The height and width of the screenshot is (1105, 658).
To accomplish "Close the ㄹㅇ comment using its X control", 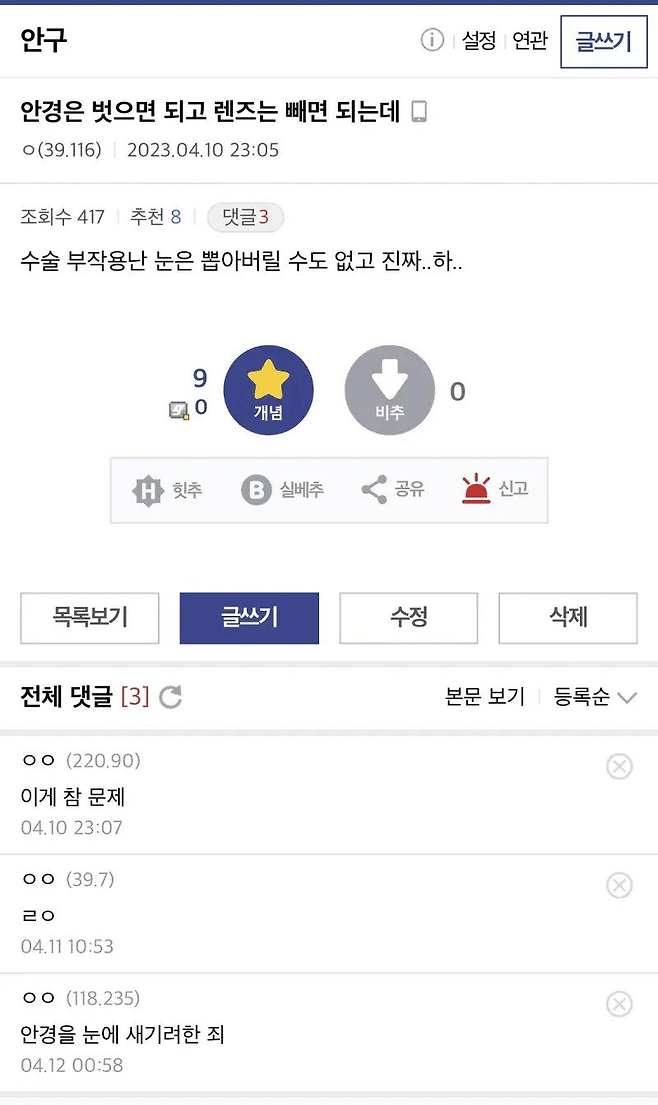I will click(618, 886).
